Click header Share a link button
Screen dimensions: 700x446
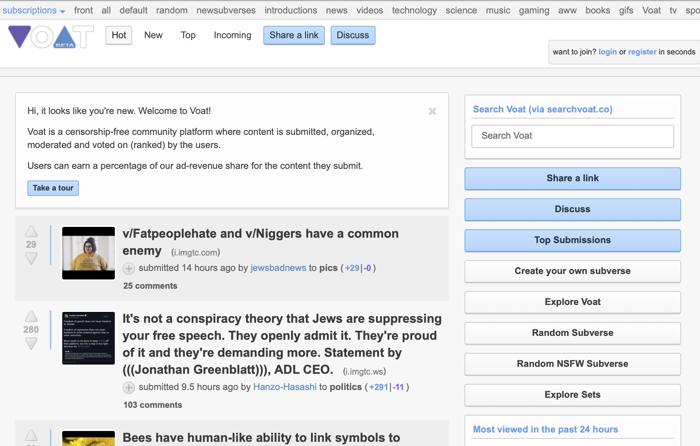tap(294, 35)
